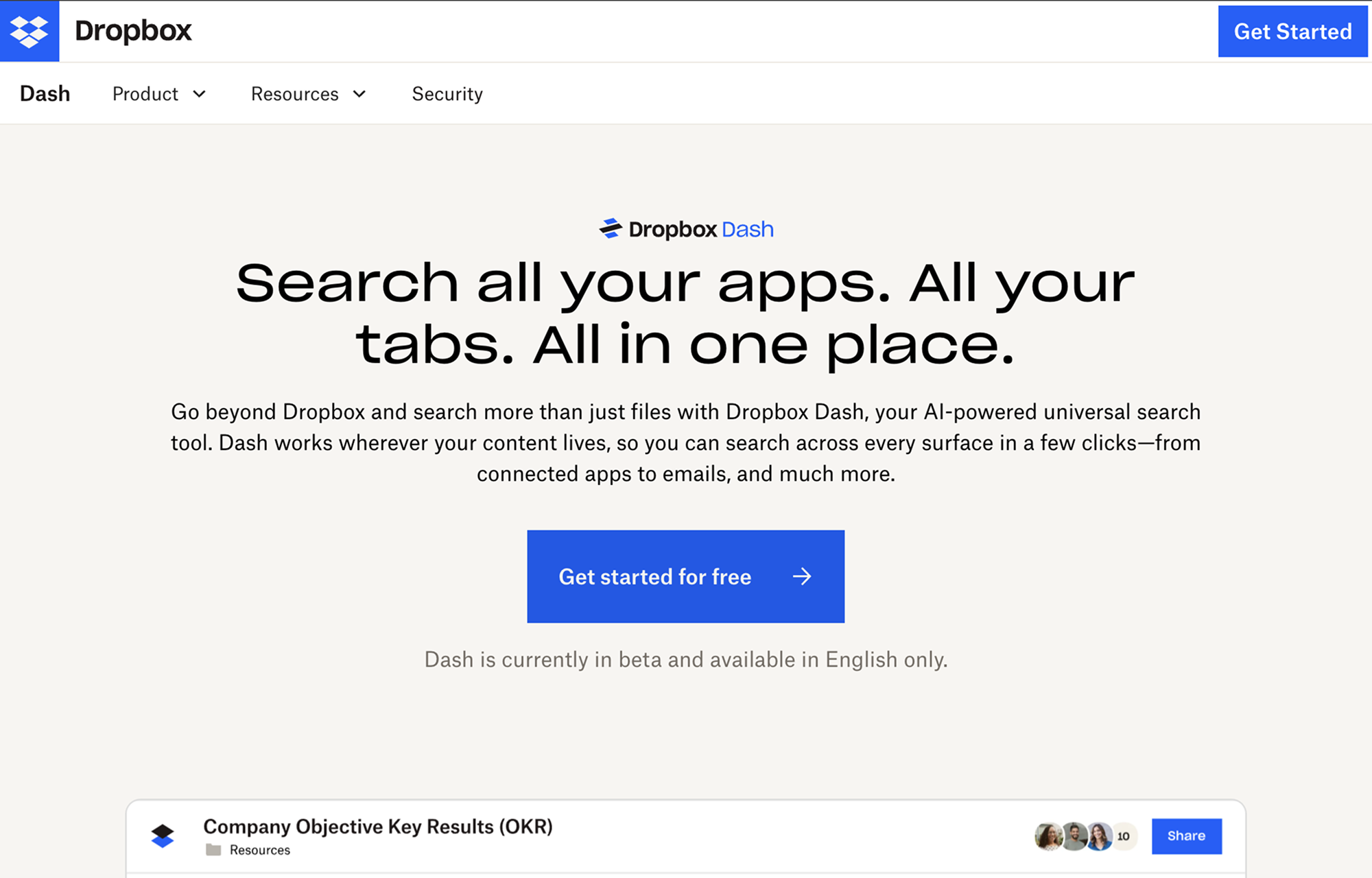Click the third collaborator avatar
Screen dimensions: 1372x878
click(x=1100, y=836)
